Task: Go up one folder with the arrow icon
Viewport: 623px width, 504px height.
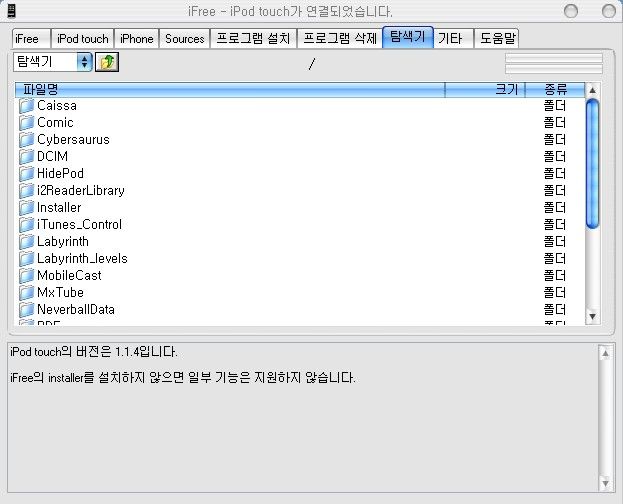Action: point(107,62)
